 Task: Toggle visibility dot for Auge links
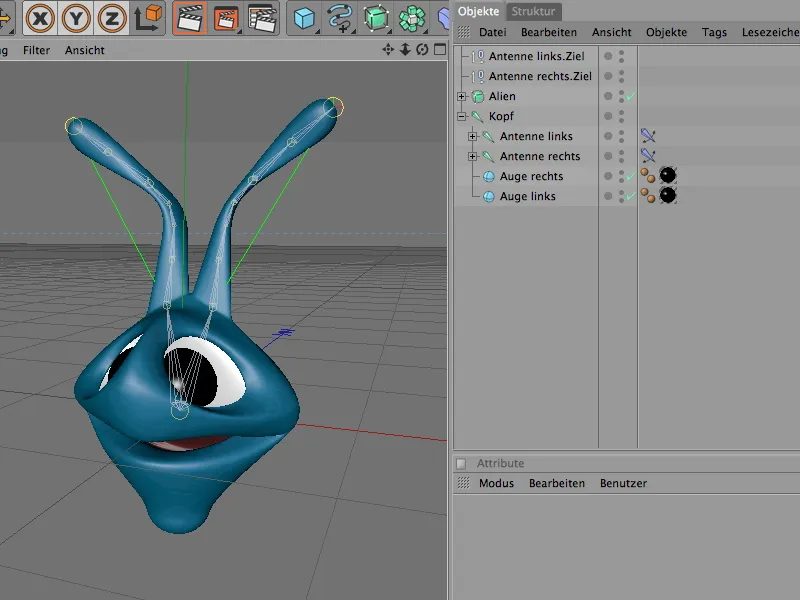pyautogui.click(x=608, y=196)
